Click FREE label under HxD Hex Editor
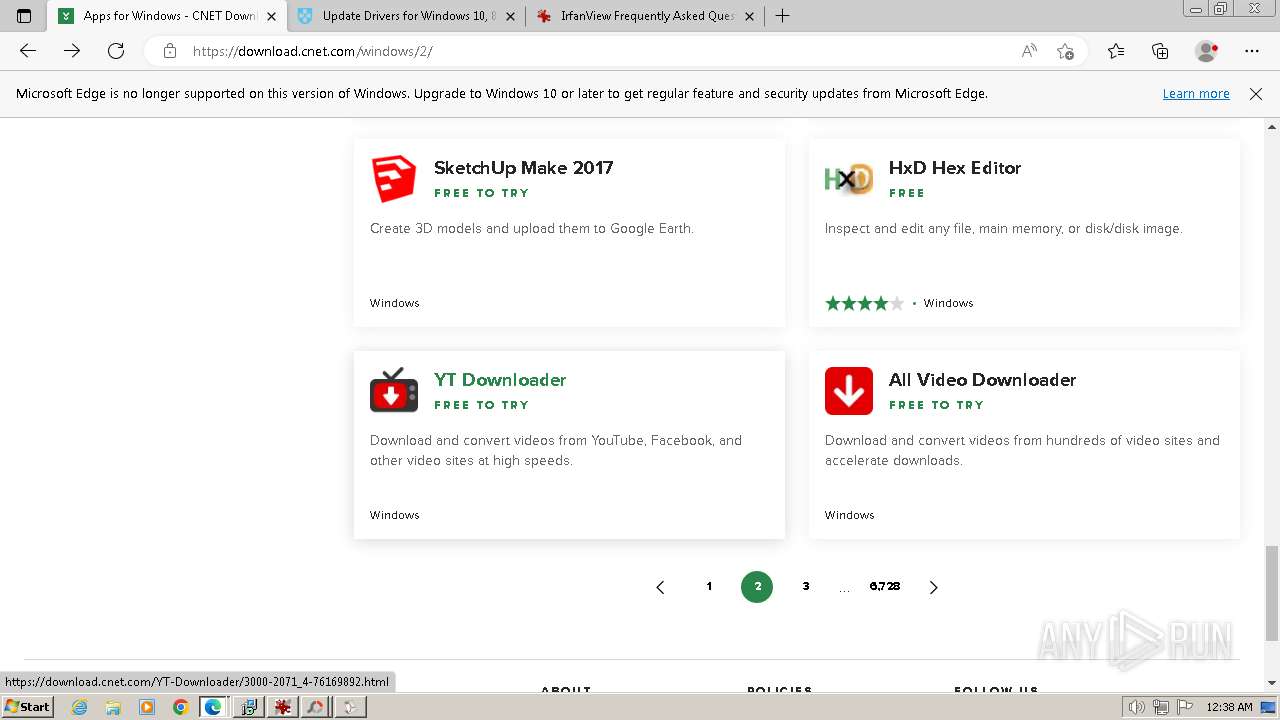 pos(907,193)
